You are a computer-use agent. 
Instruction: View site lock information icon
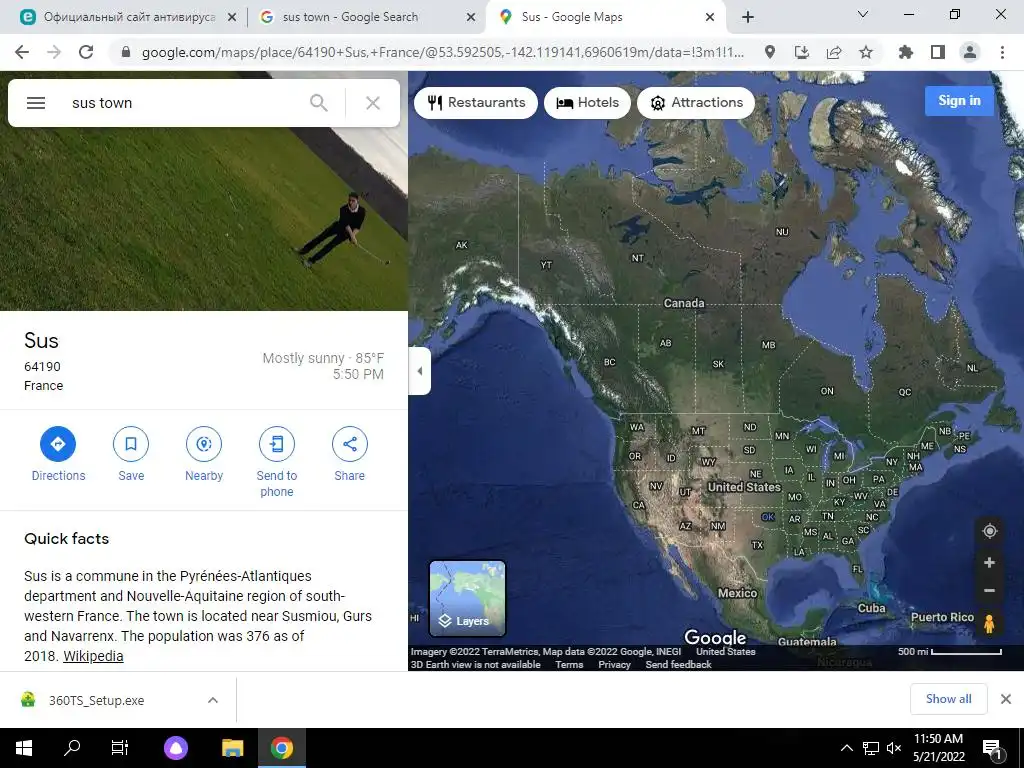click(x=126, y=52)
